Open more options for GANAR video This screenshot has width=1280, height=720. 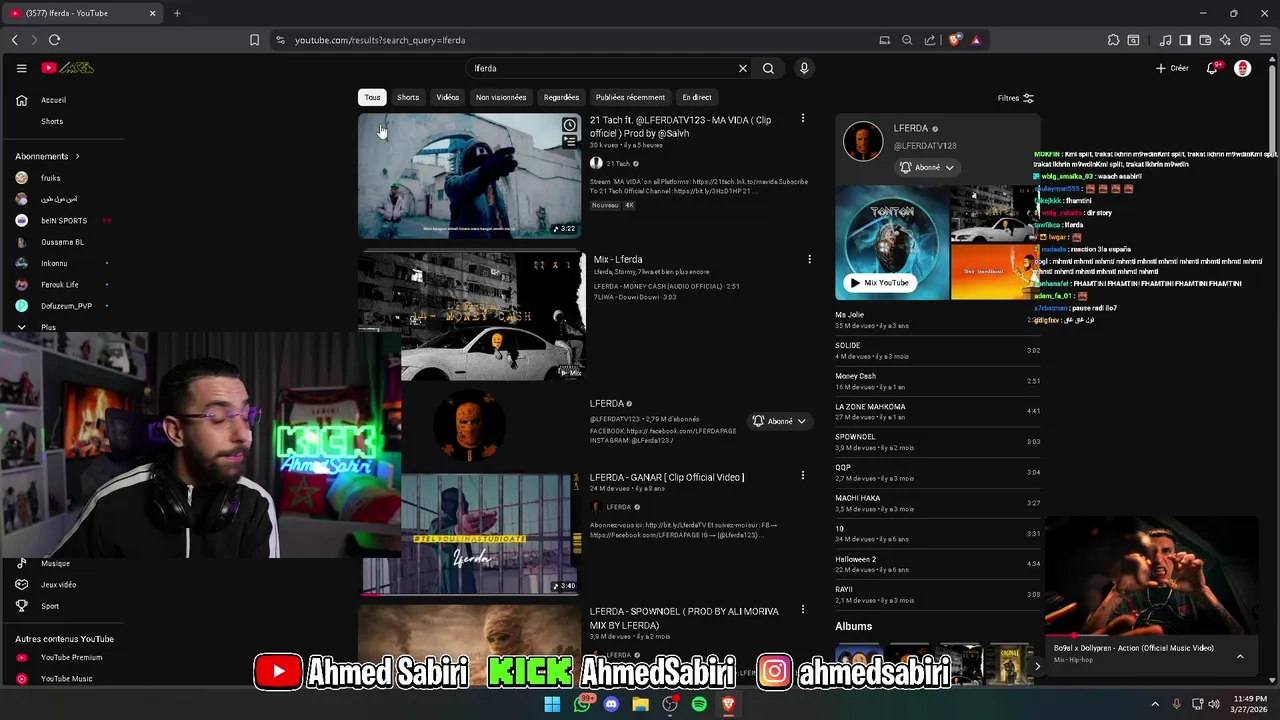coord(802,476)
